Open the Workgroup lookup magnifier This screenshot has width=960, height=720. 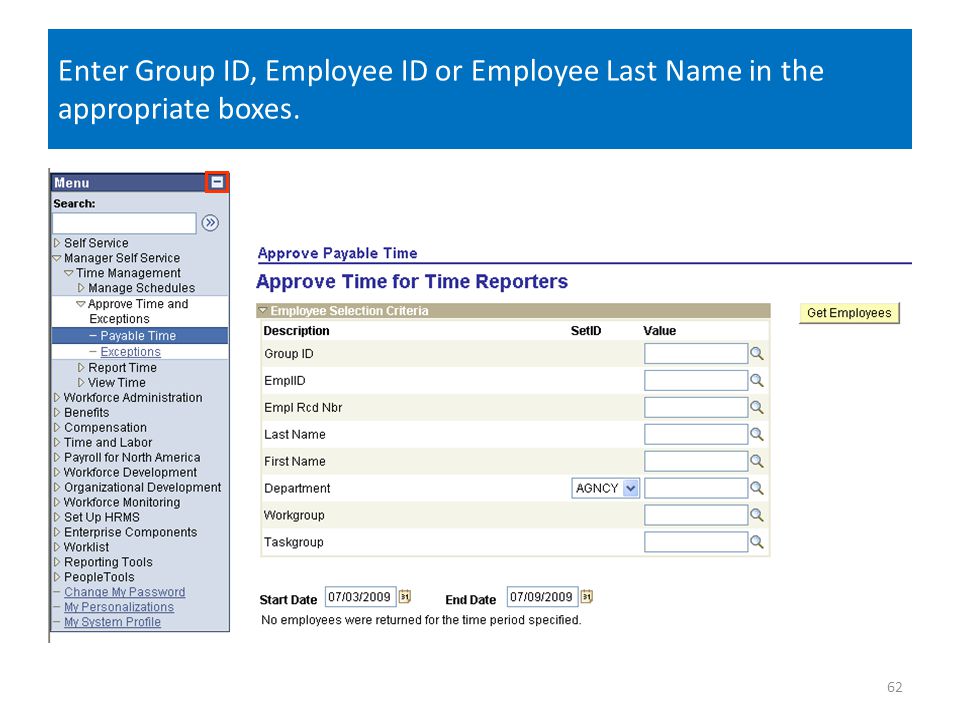pyautogui.click(x=757, y=515)
